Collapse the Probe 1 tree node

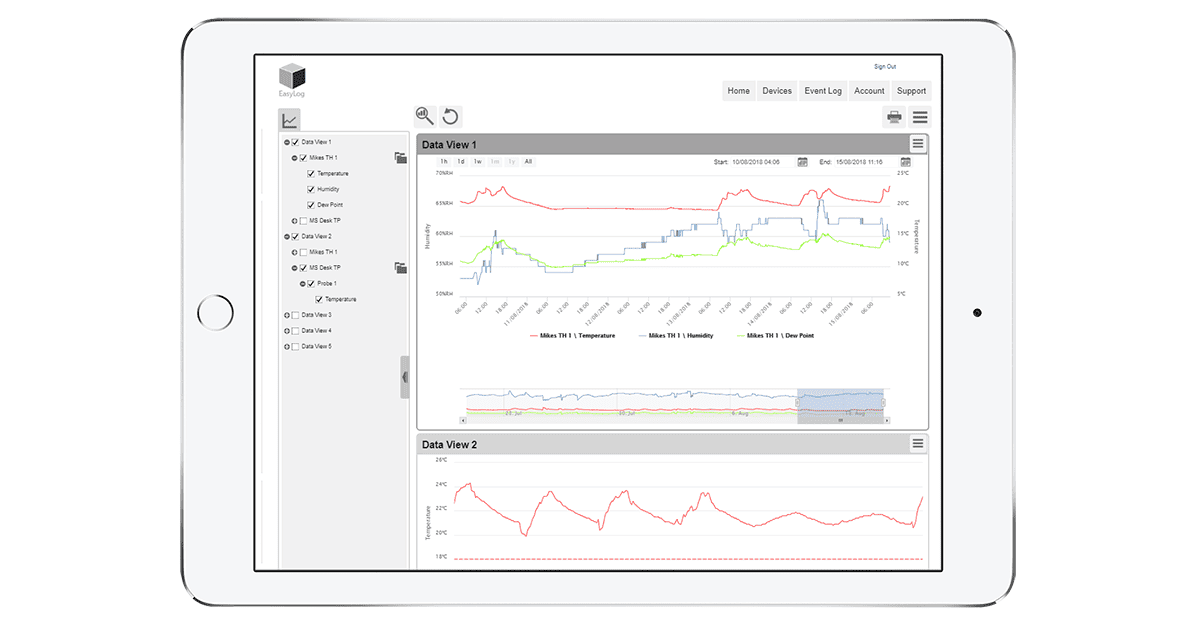[x=303, y=284]
